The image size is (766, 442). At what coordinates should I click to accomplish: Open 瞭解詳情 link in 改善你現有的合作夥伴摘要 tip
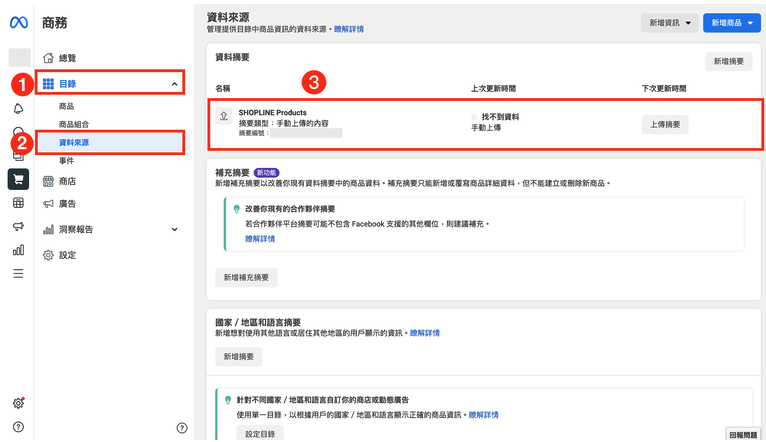pyautogui.click(x=260, y=239)
